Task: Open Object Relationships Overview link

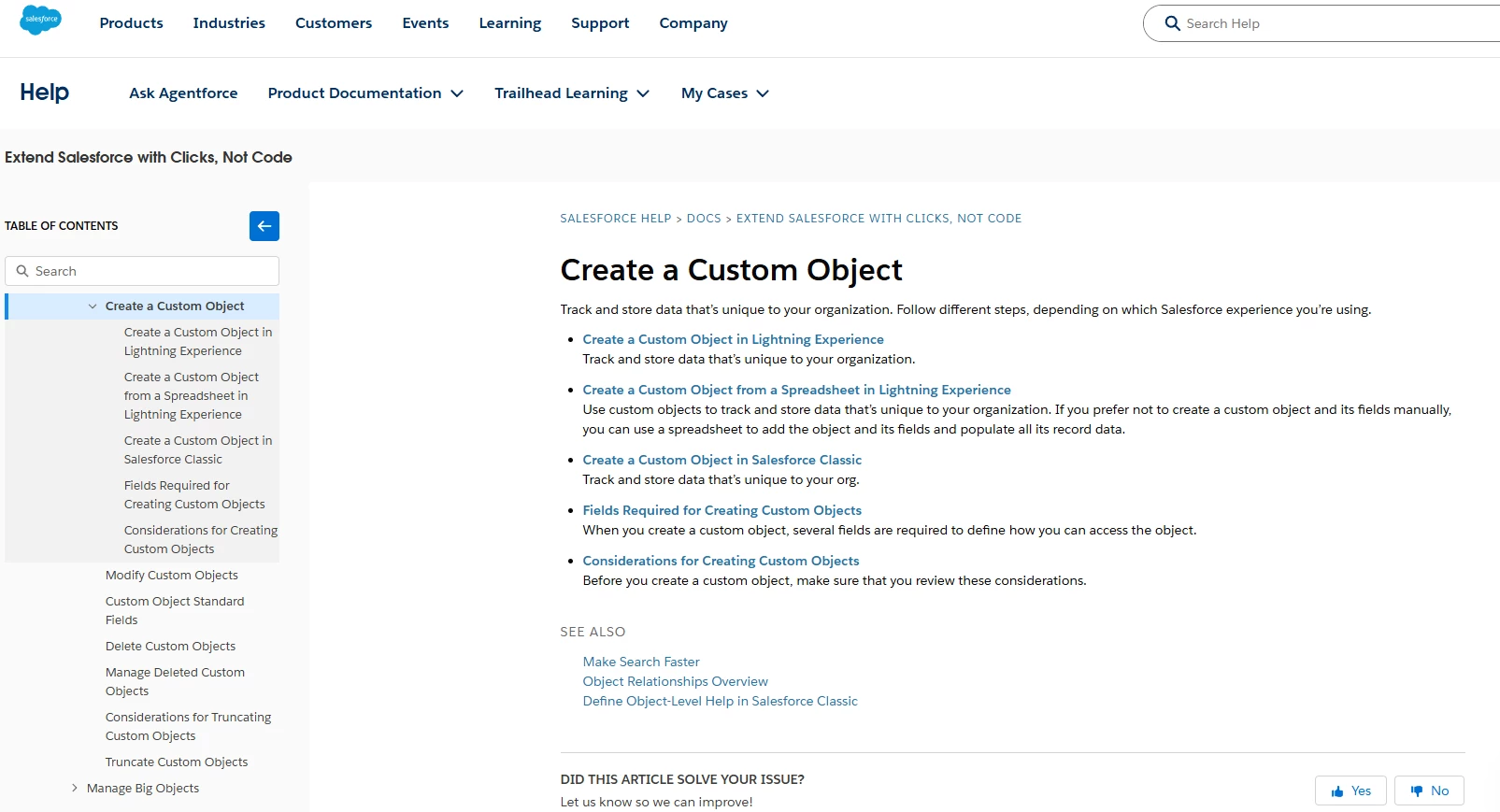Action: pos(675,681)
